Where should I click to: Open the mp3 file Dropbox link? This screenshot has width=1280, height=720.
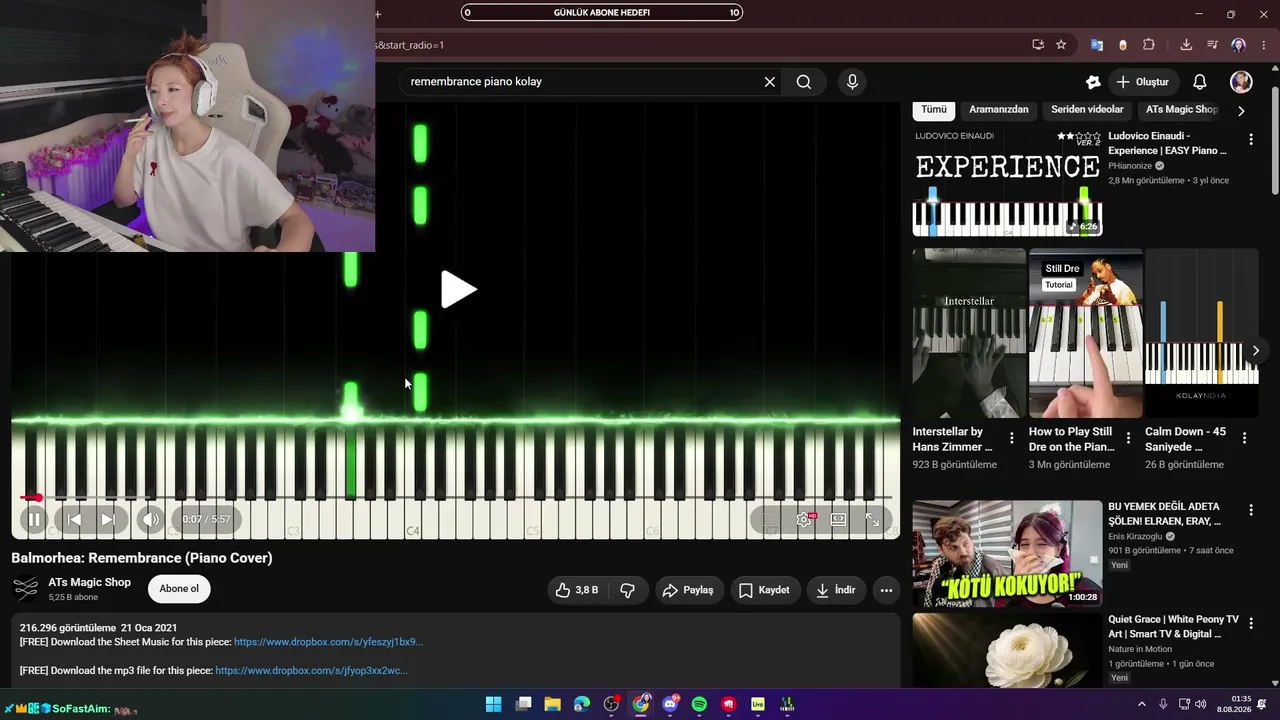pyautogui.click(x=311, y=670)
